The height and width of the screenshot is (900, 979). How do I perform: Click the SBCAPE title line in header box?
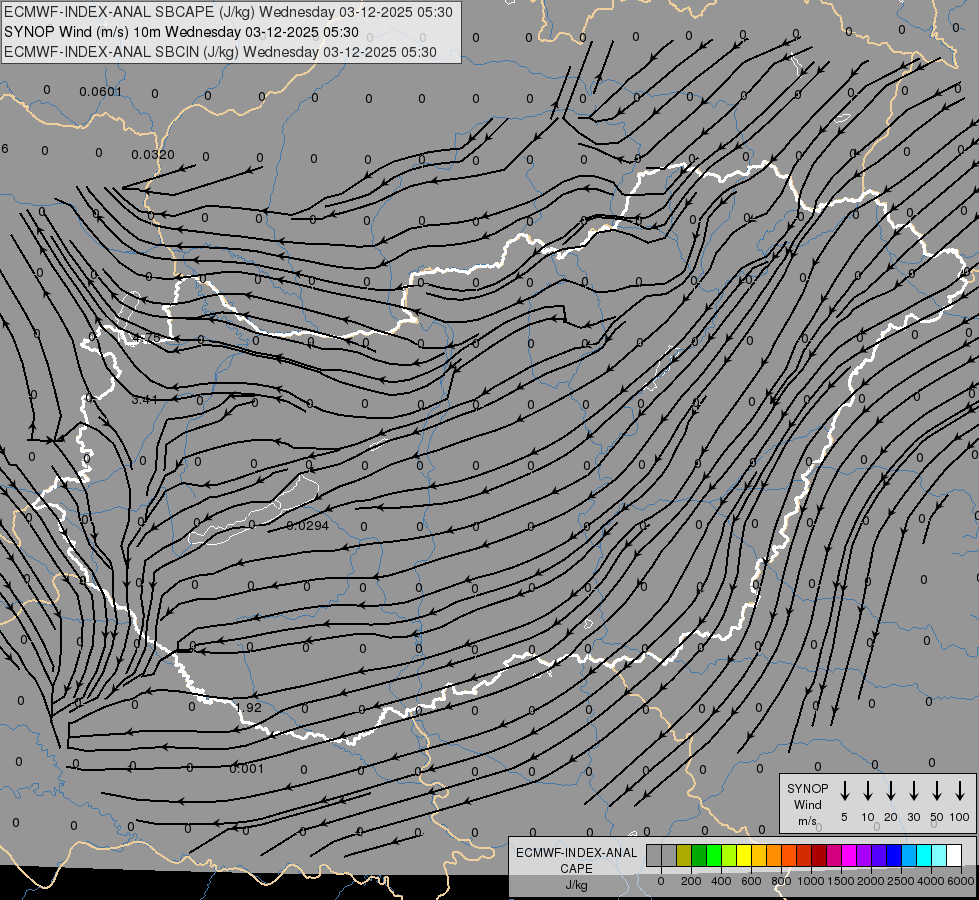pyautogui.click(x=228, y=12)
